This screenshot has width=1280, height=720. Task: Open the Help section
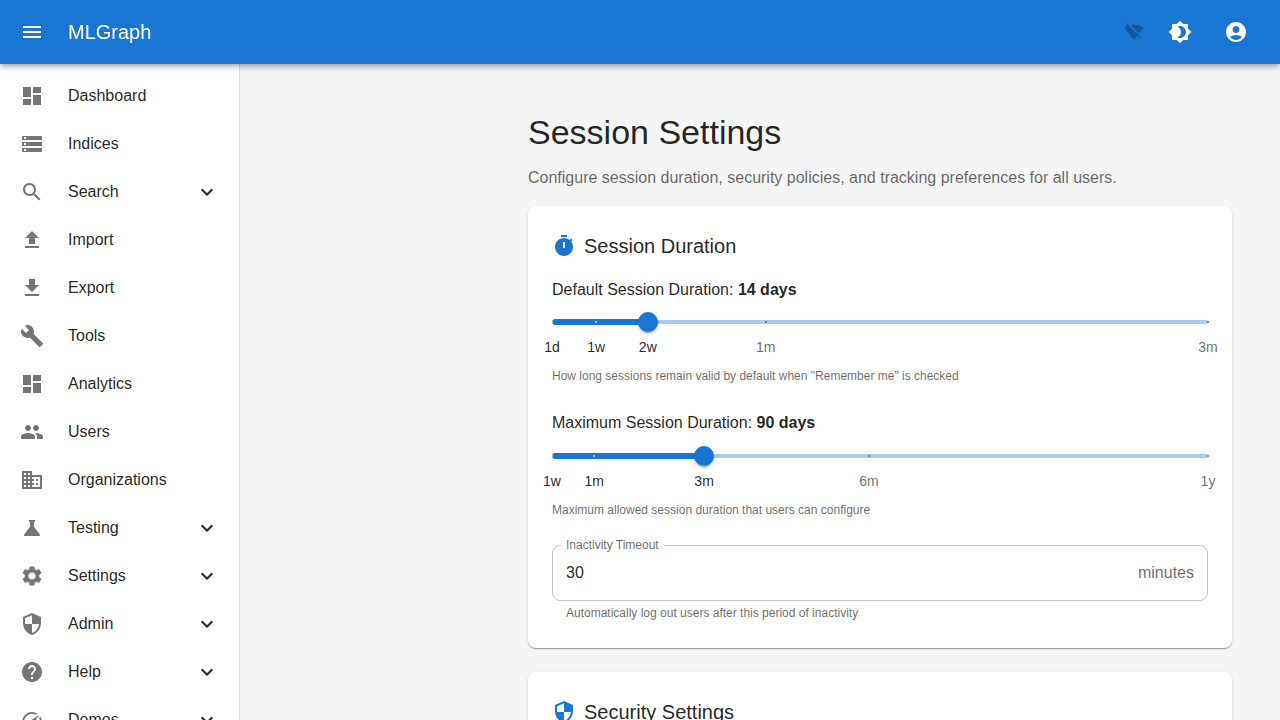click(x=207, y=671)
